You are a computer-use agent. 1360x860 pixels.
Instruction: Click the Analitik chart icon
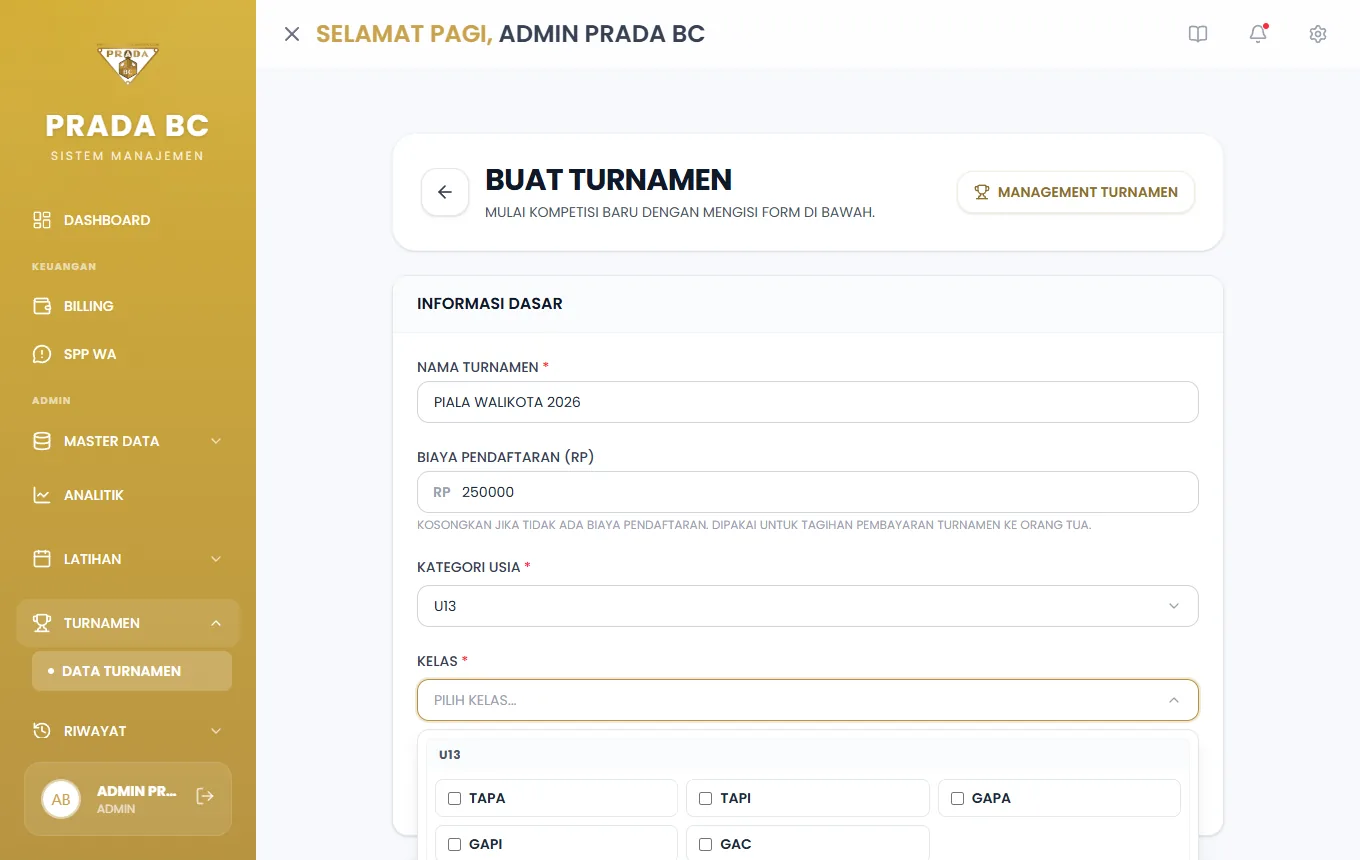click(42, 495)
